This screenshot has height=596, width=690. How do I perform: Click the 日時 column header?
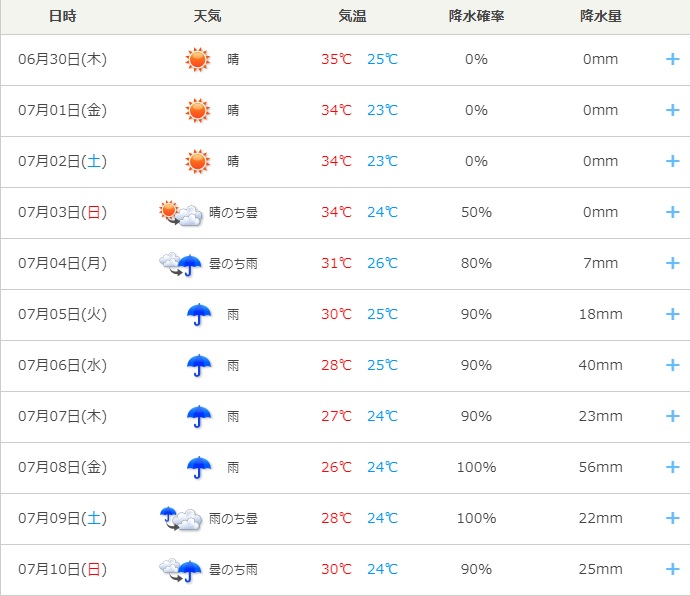(x=62, y=17)
